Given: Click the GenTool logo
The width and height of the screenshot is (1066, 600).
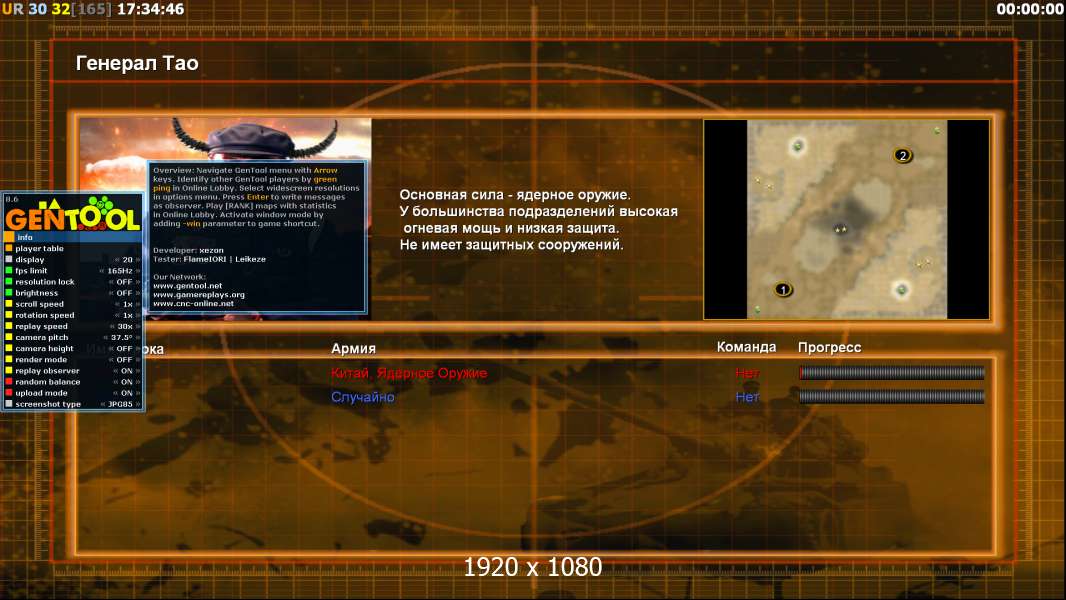Looking at the screenshot, I should (x=73, y=213).
